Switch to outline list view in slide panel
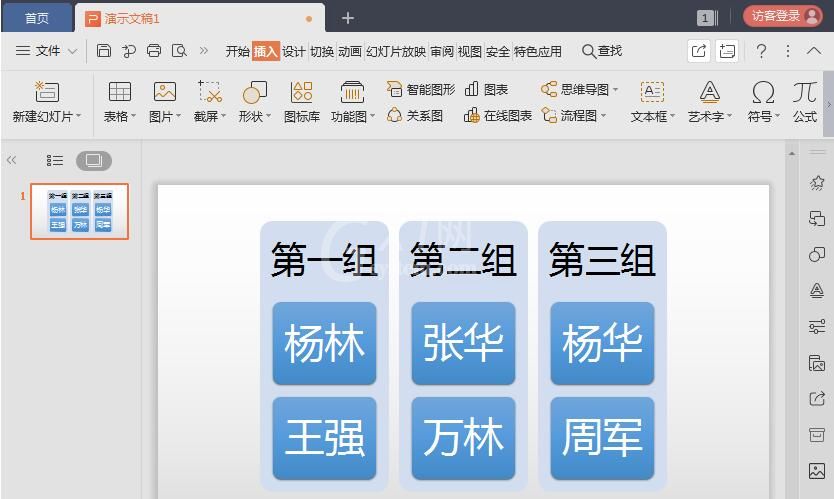Viewport: 834px width, 499px height. pos(55,161)
